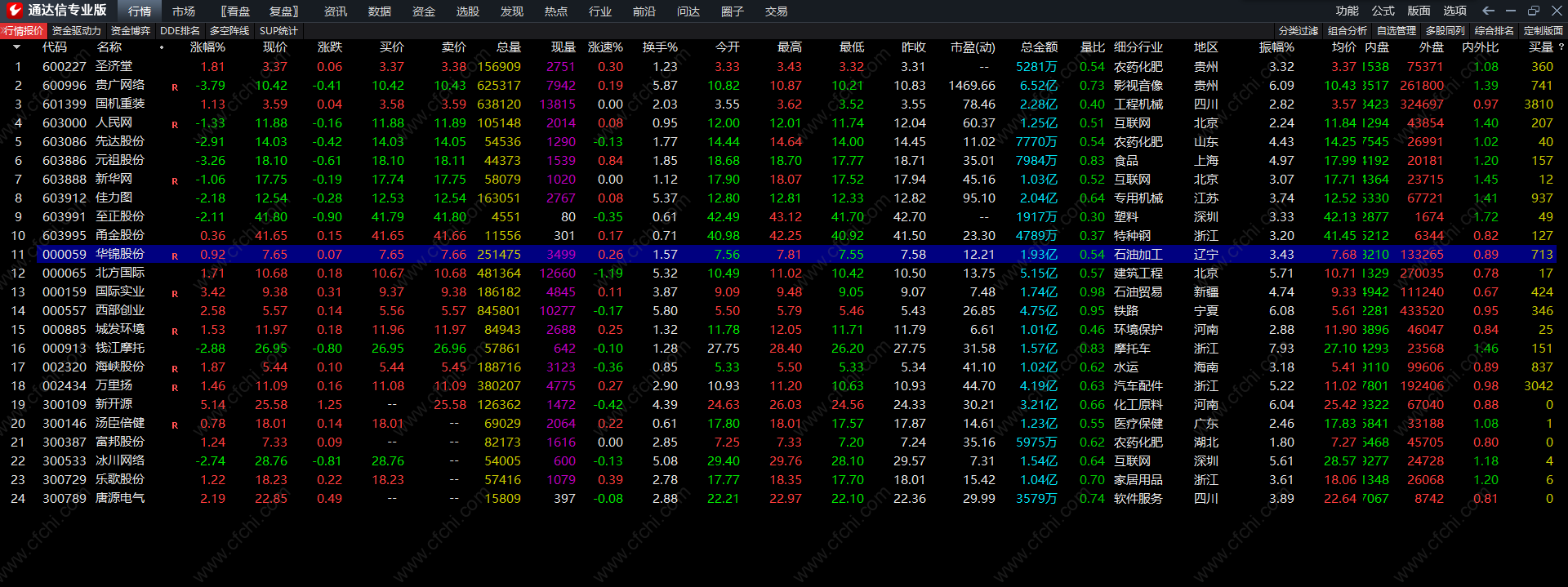Switch to the SUP统计 sub-tab
1568x587 pixels.
tap(278, 30)
